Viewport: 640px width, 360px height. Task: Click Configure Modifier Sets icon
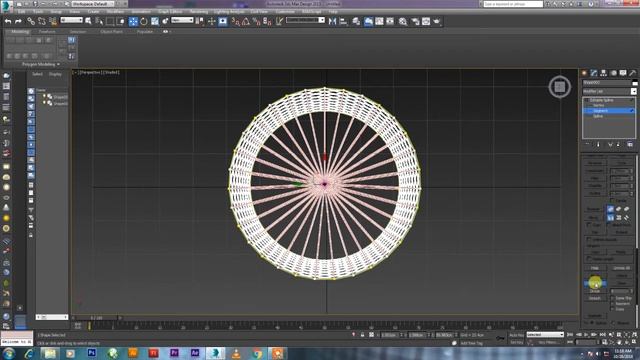(630, 144)
